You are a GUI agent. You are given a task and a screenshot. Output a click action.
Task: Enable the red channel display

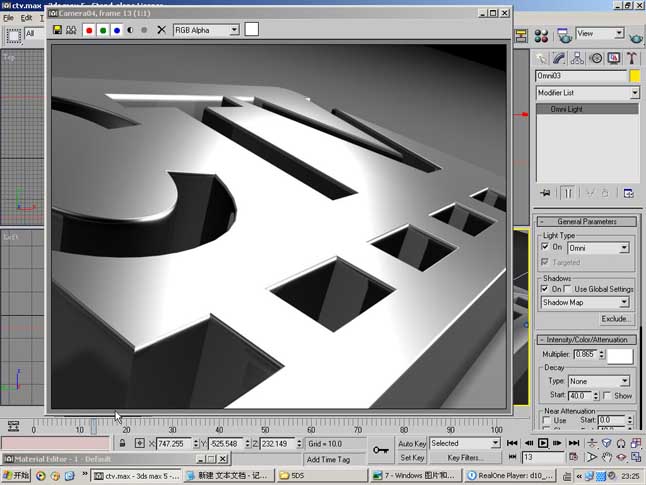tap(89, 30)
